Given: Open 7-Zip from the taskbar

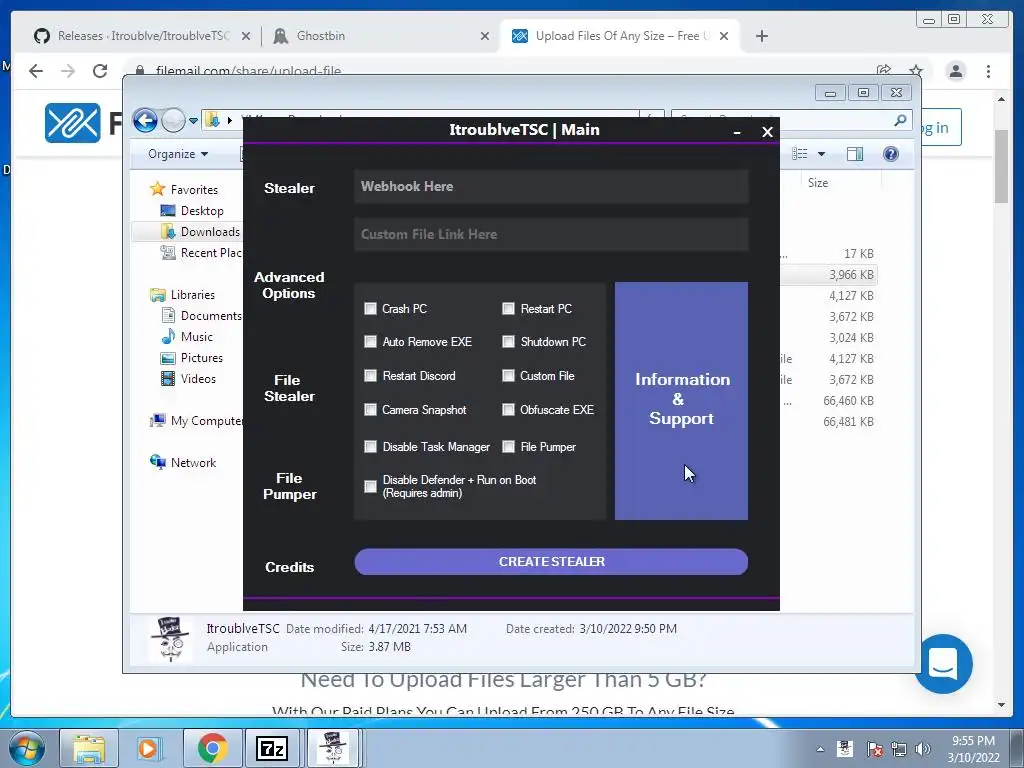Looking at the screenshot, I should point(272,748).
